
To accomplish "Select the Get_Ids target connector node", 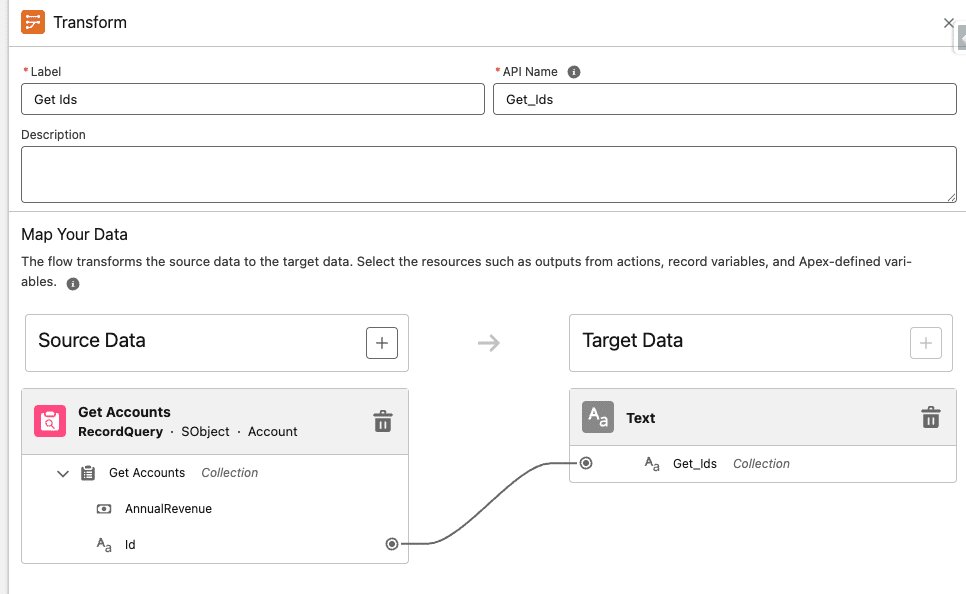I will [x=586, y=463].
